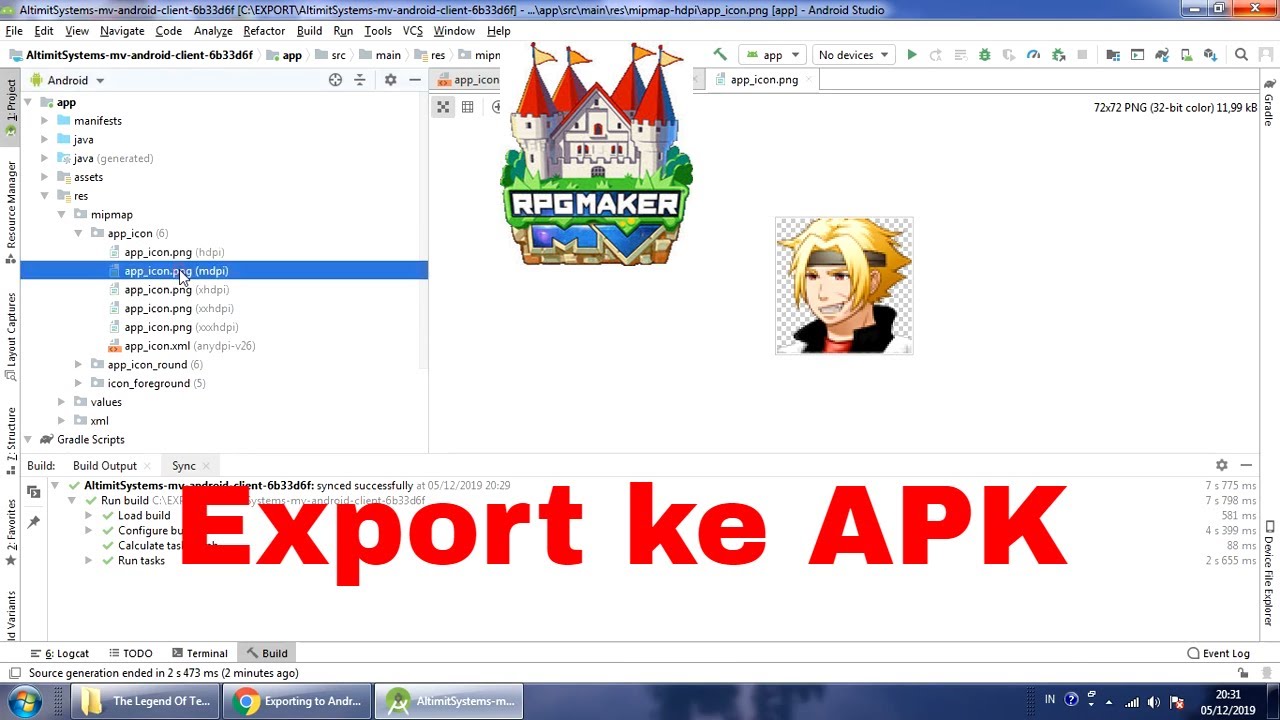Switch to Chrome Exporting to Android taskbar item

(x=298, y=701)
